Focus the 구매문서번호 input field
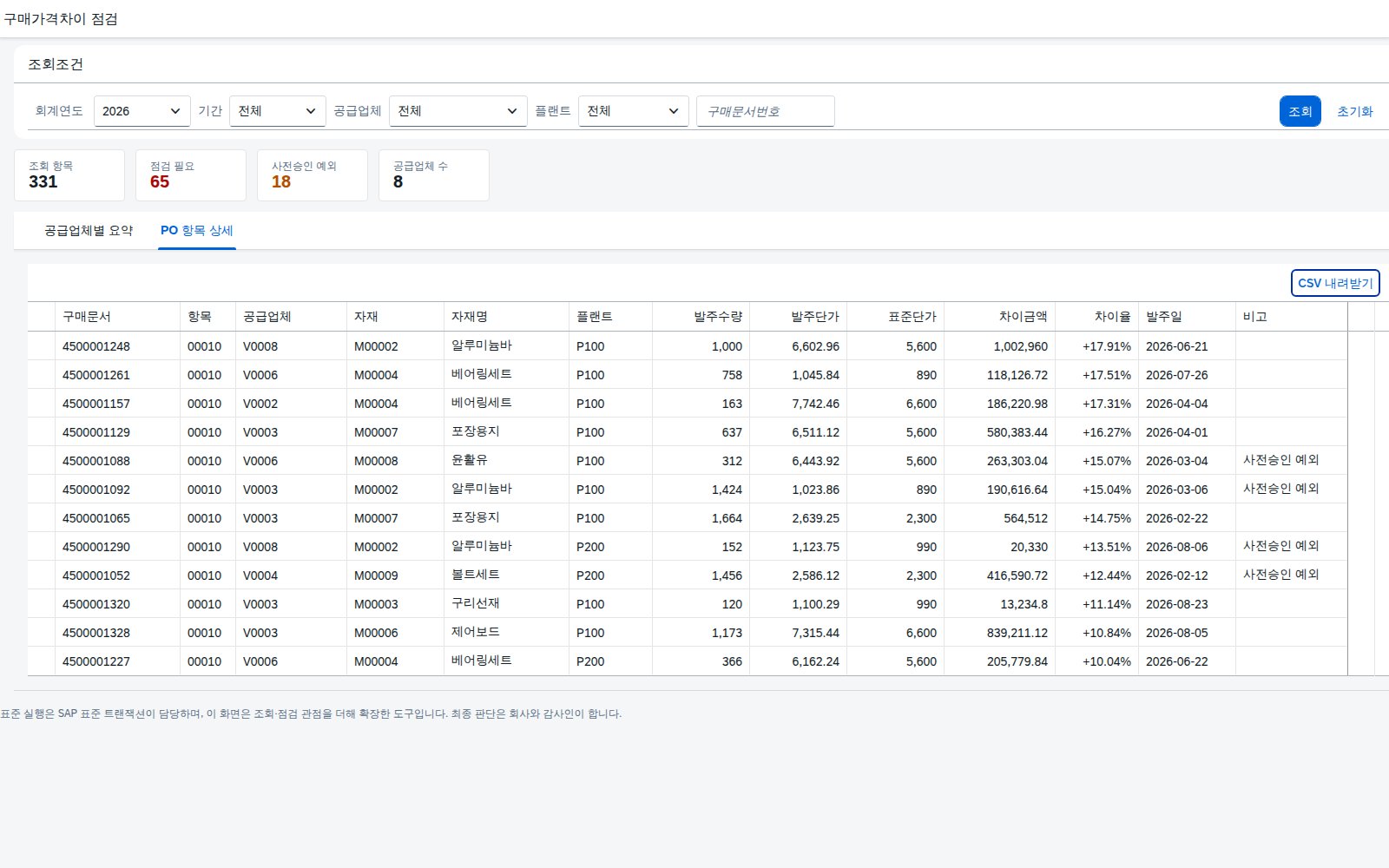This screenshot has width=1389, height=868. click(x=765, y=111)
